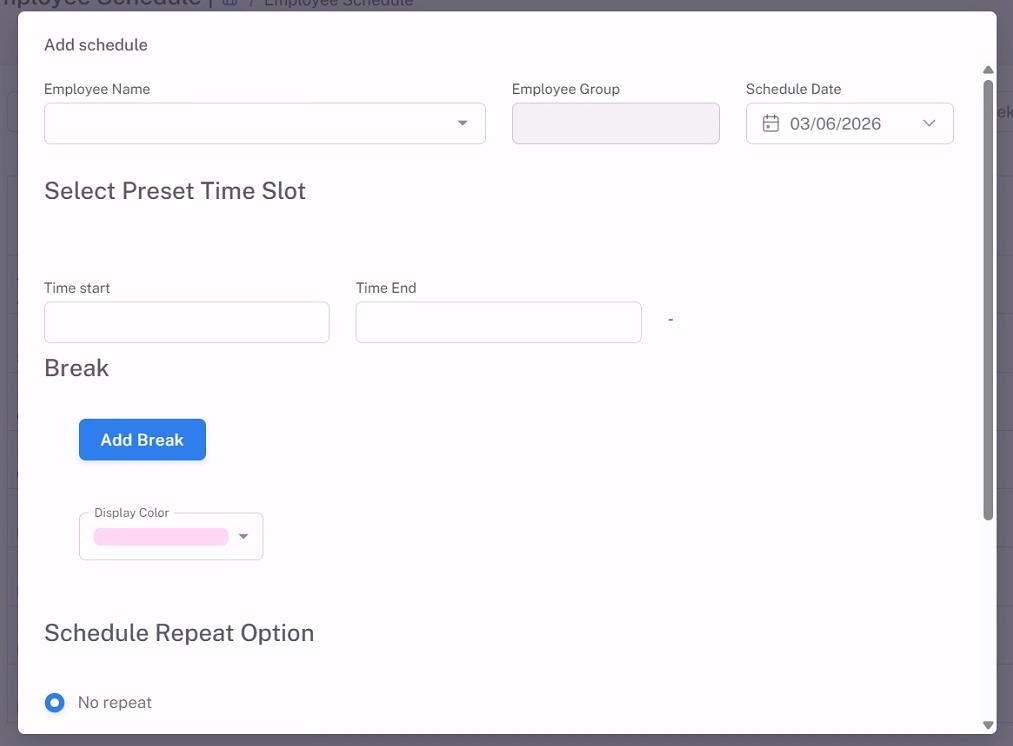Click the pink Display Color swatch
The image size is (1013, 746).
(x=161, y=537)
